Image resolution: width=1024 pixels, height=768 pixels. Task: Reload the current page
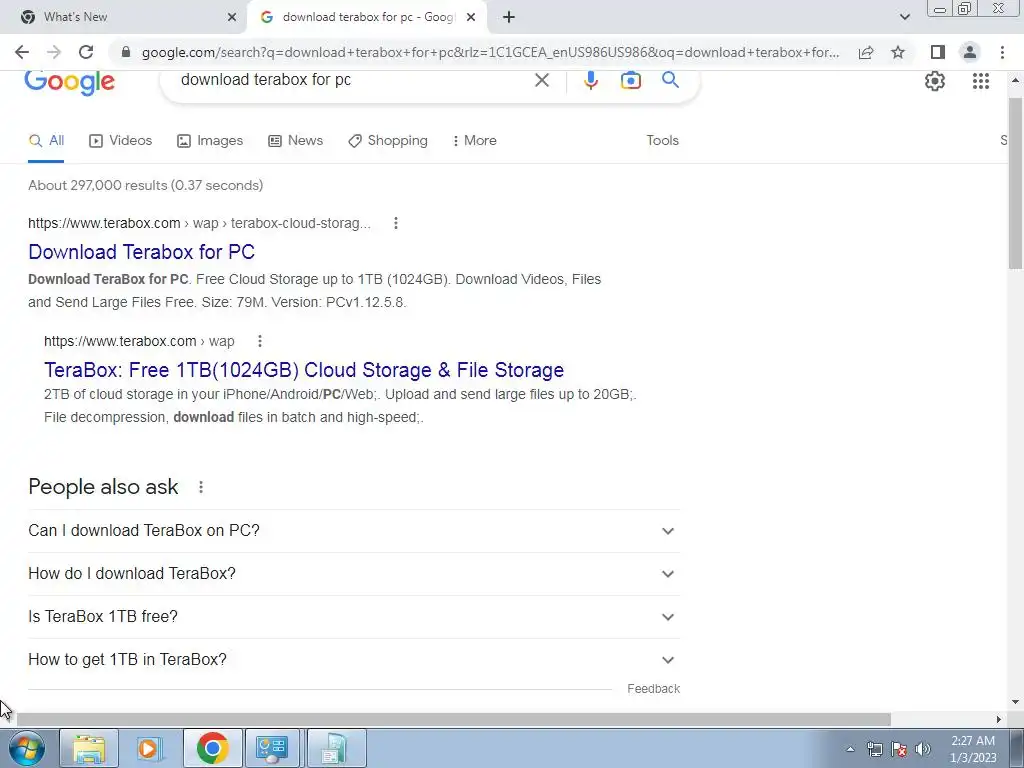(86, 52)
